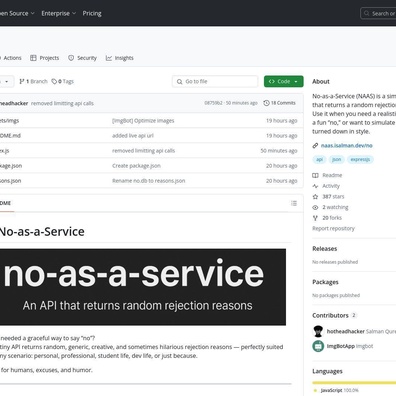Viewport: 396px width, 396px height.
Task: View the 2 watching list
Action: (335, 207)
